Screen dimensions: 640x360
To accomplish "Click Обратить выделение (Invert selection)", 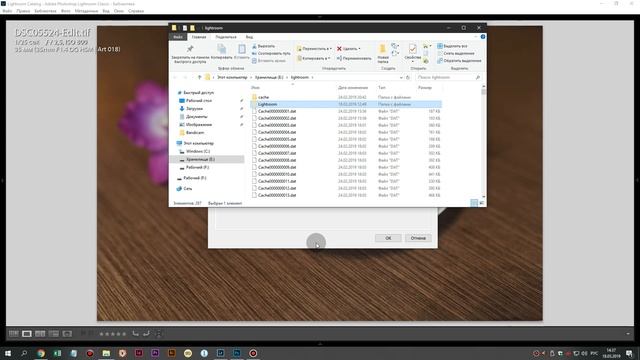I will pos(459,61).
